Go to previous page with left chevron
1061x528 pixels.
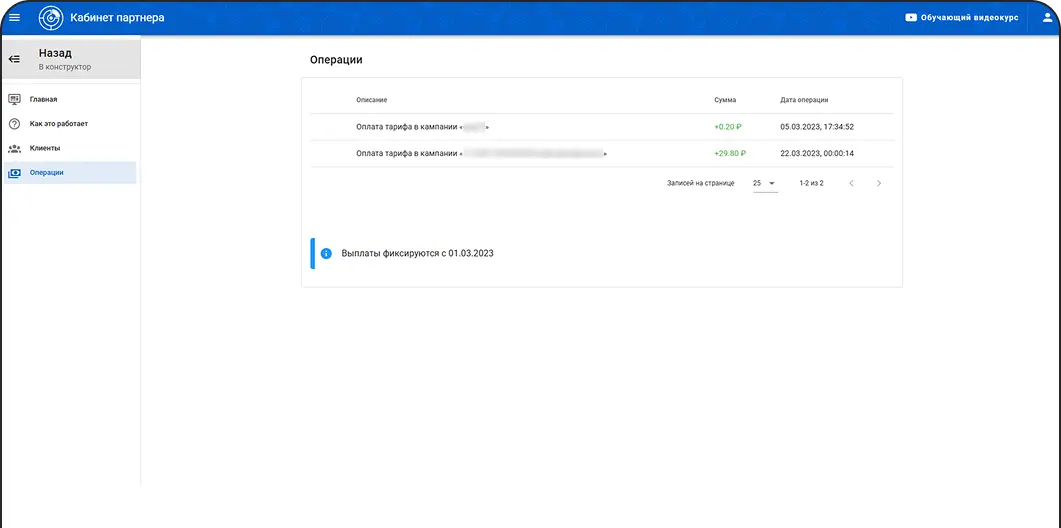(x=851, y=184)
